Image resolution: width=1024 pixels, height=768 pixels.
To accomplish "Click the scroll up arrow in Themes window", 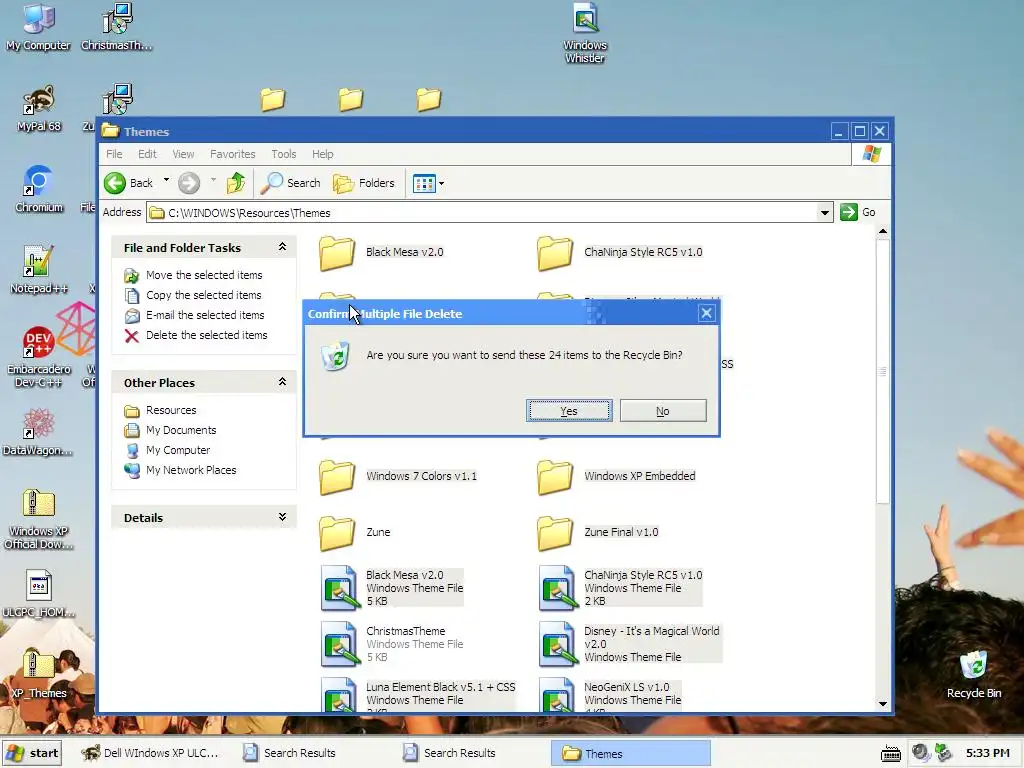I will (883, 232).
